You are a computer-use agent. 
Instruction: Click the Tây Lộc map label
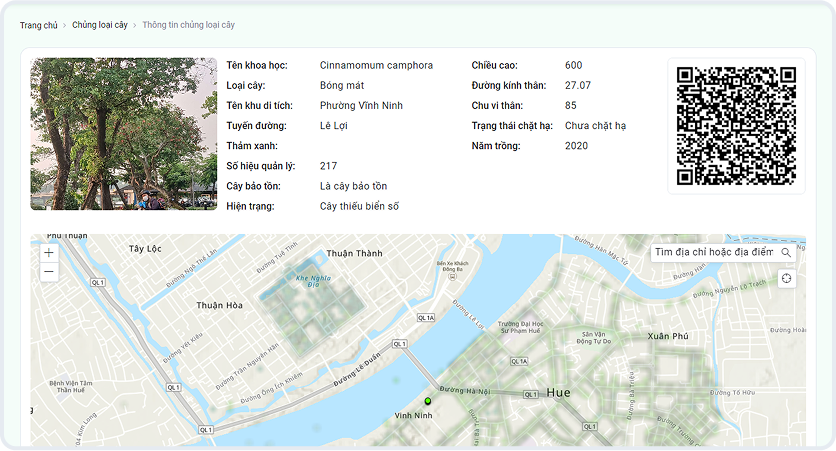(x=145, y=248)
